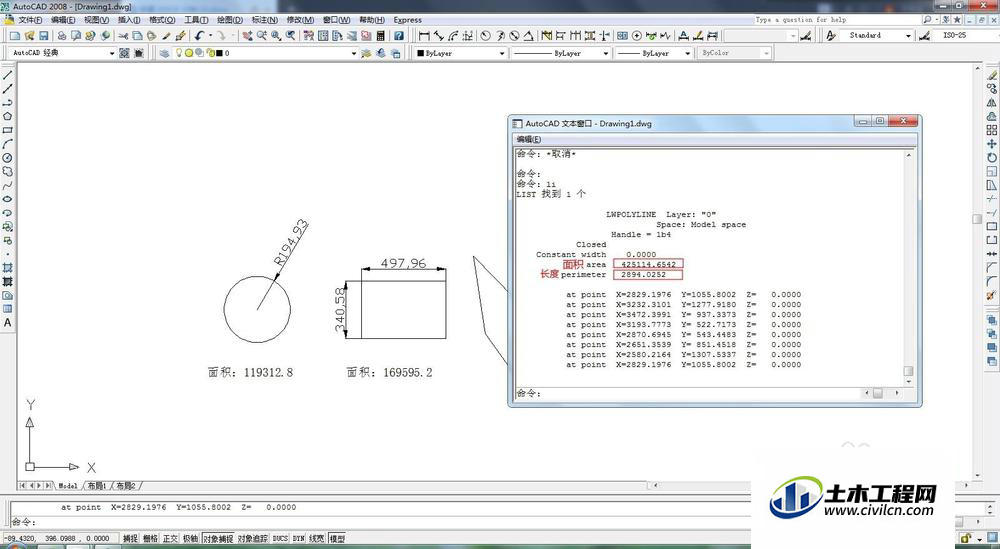Select the Move modify tool
Viewport: 1000px width, 549px height.
click(x=991, y=144)
